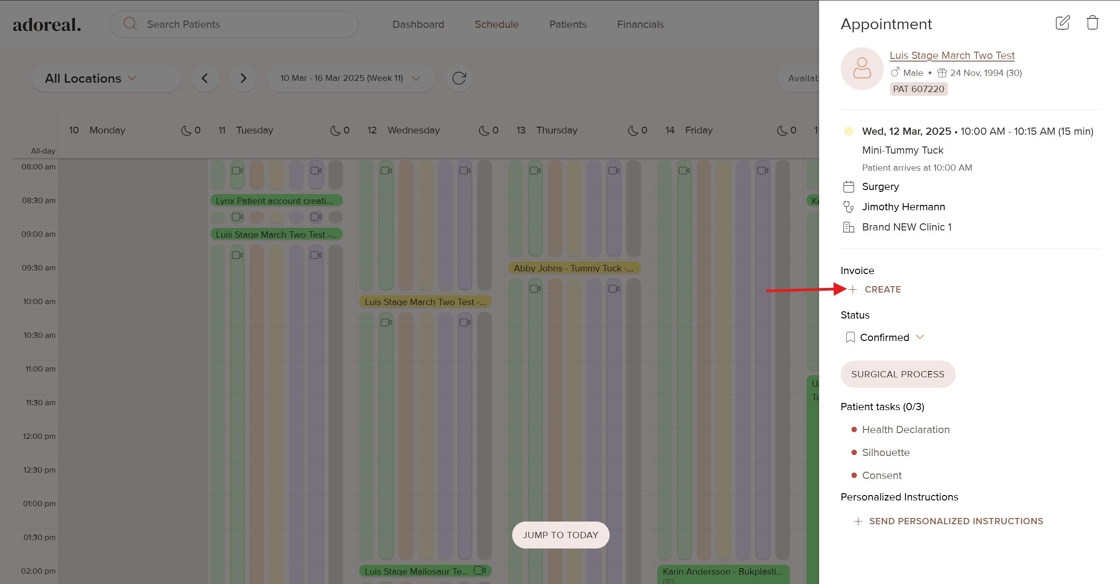Image resolution: width=1120 pixels, height=584 pixels.
Task: Refresh the schedule with circular arrow icon
Action: pos(459,78)
